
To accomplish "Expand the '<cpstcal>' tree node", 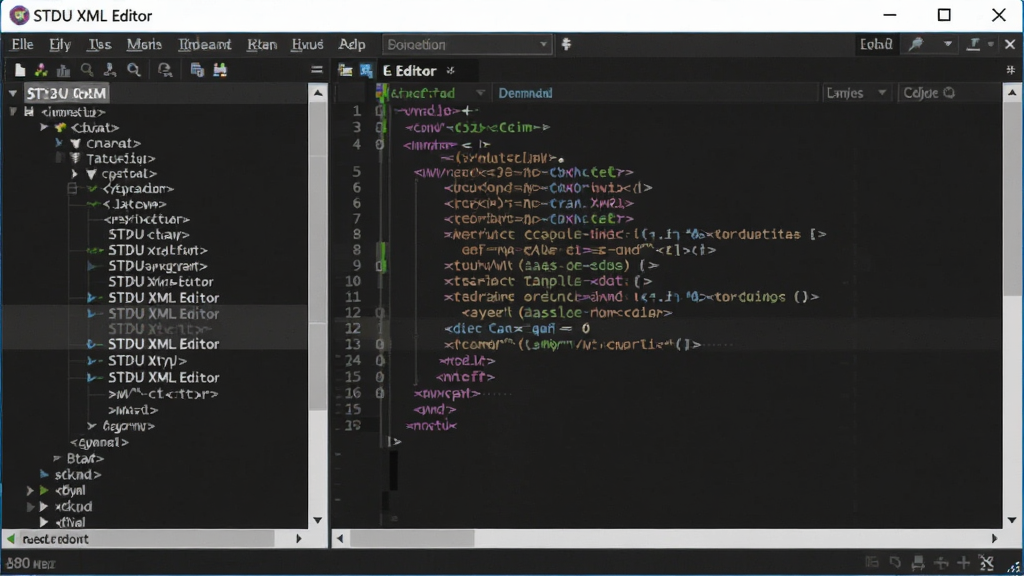I will [x=74, y=174].
